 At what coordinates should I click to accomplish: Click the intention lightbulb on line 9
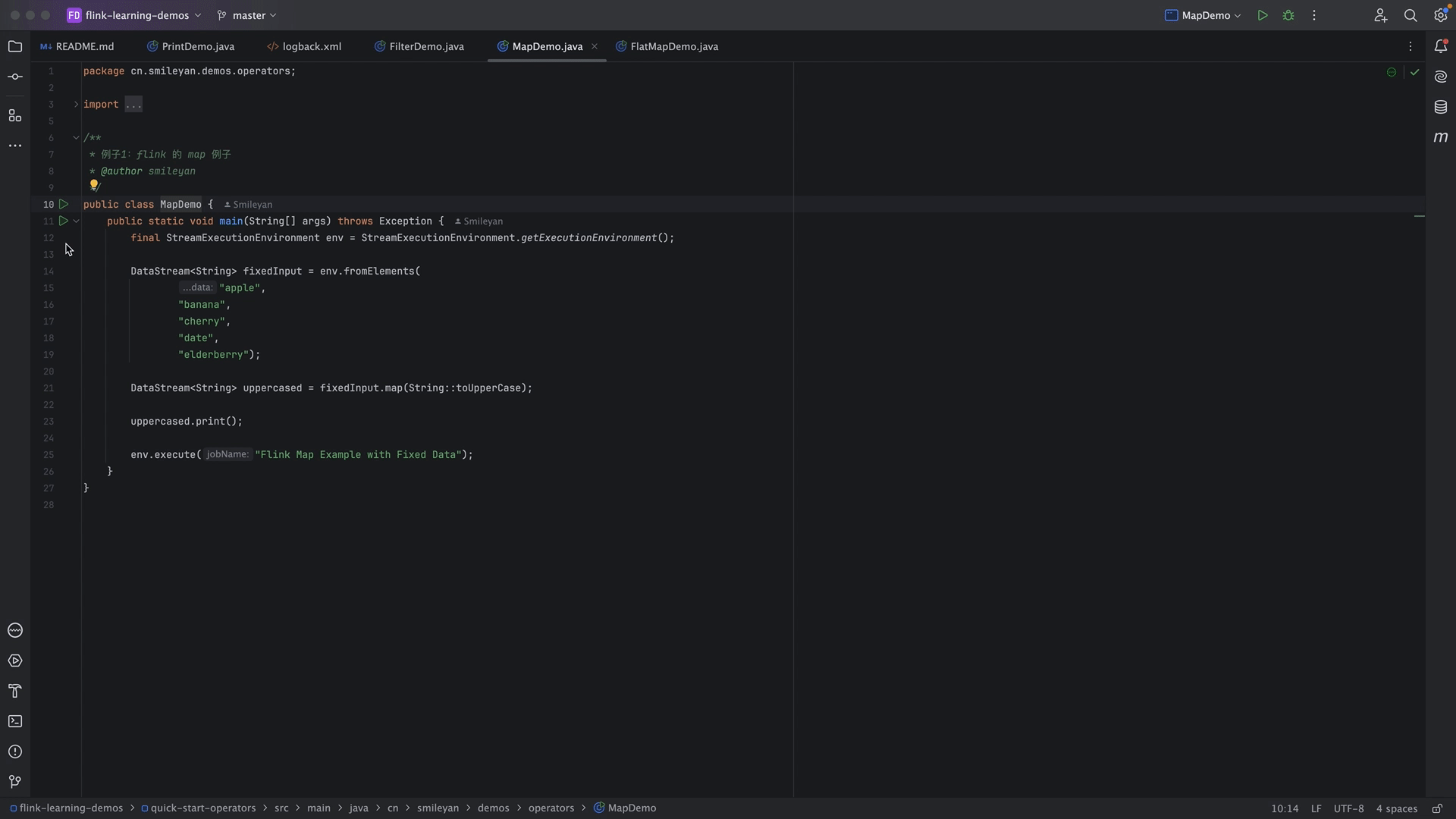point(94,185)
